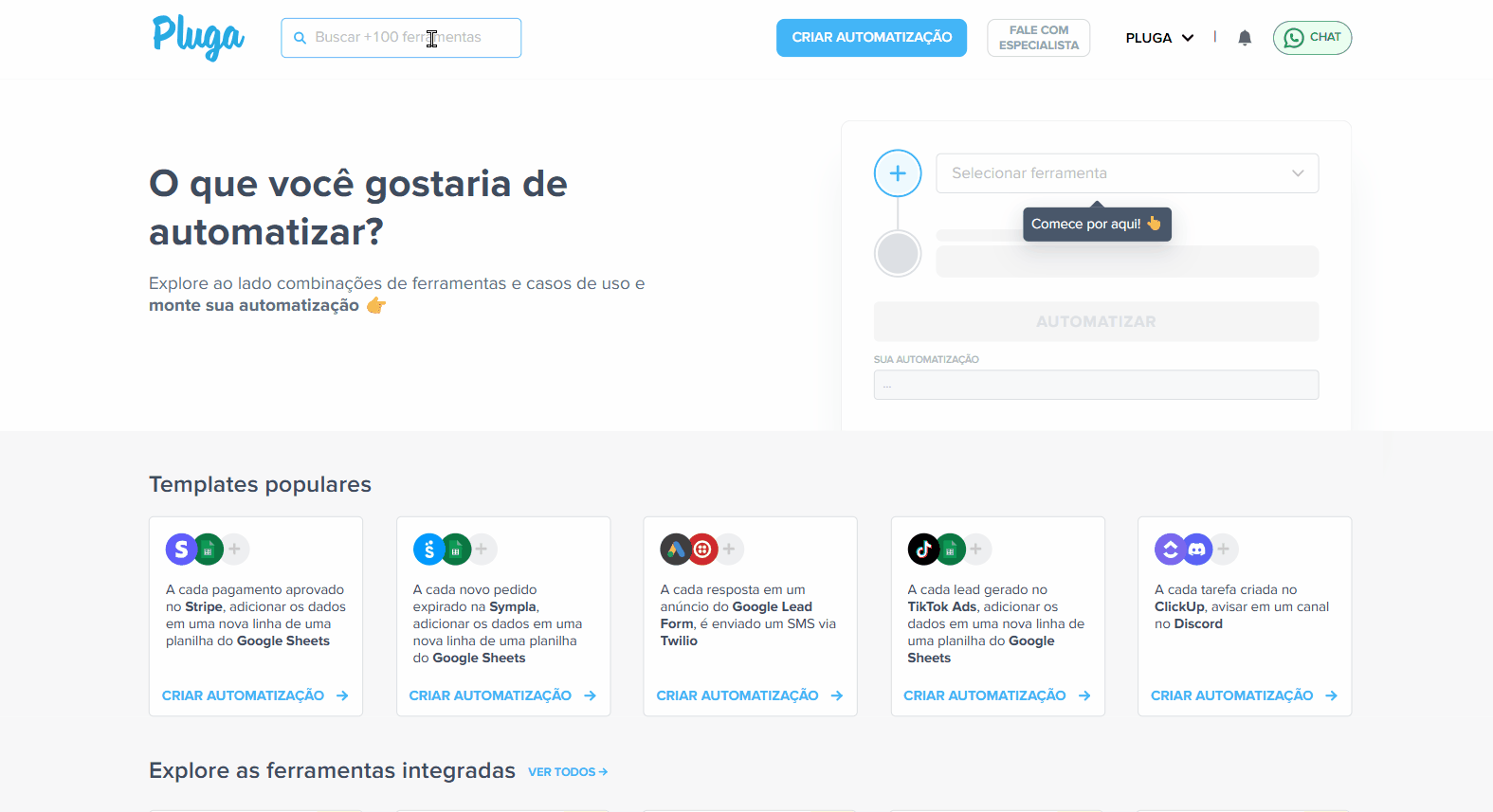Click the ClickUp icon in the fifth template
This screenshot has width=1493, height=812.
[1170, 549]
